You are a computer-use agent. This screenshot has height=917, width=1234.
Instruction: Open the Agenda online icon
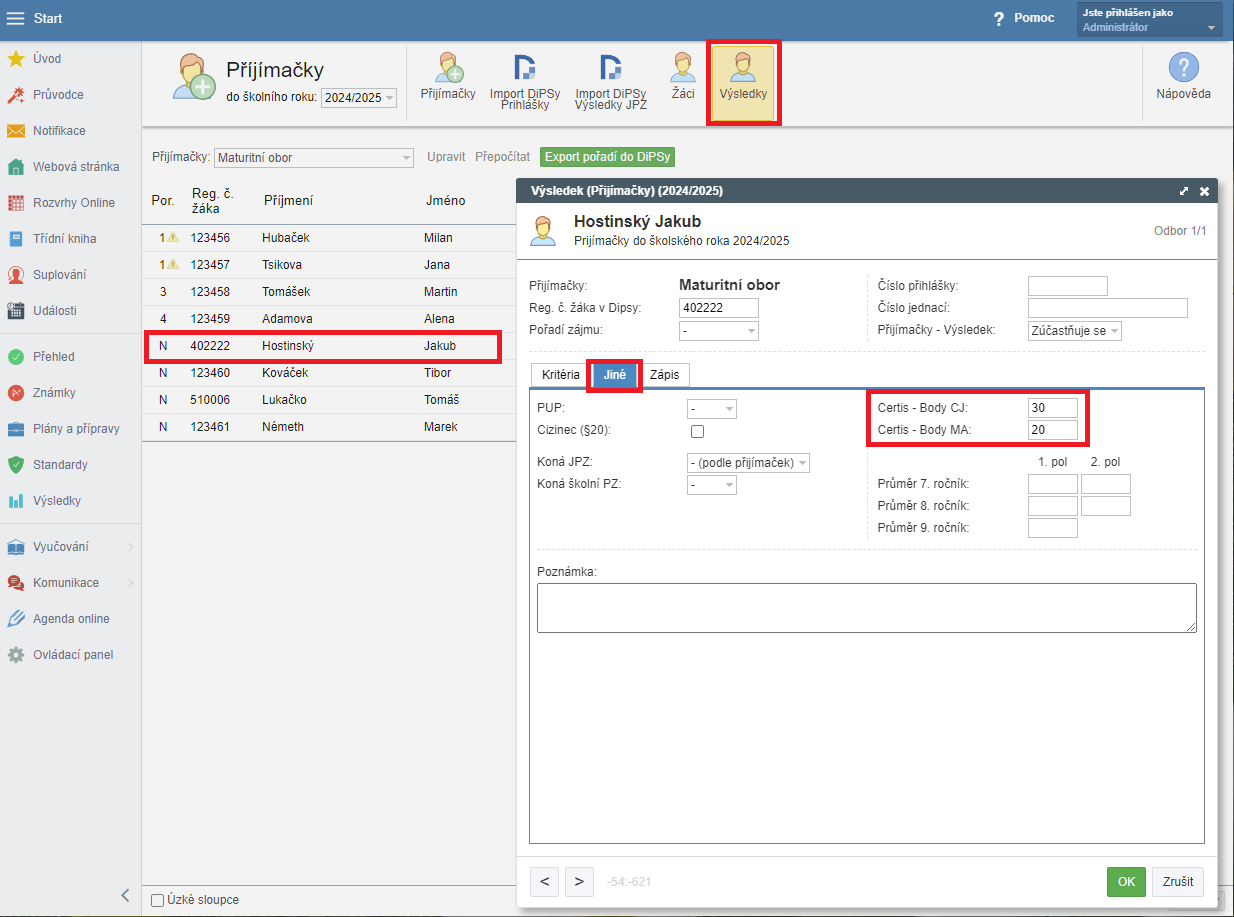[16, 619]
